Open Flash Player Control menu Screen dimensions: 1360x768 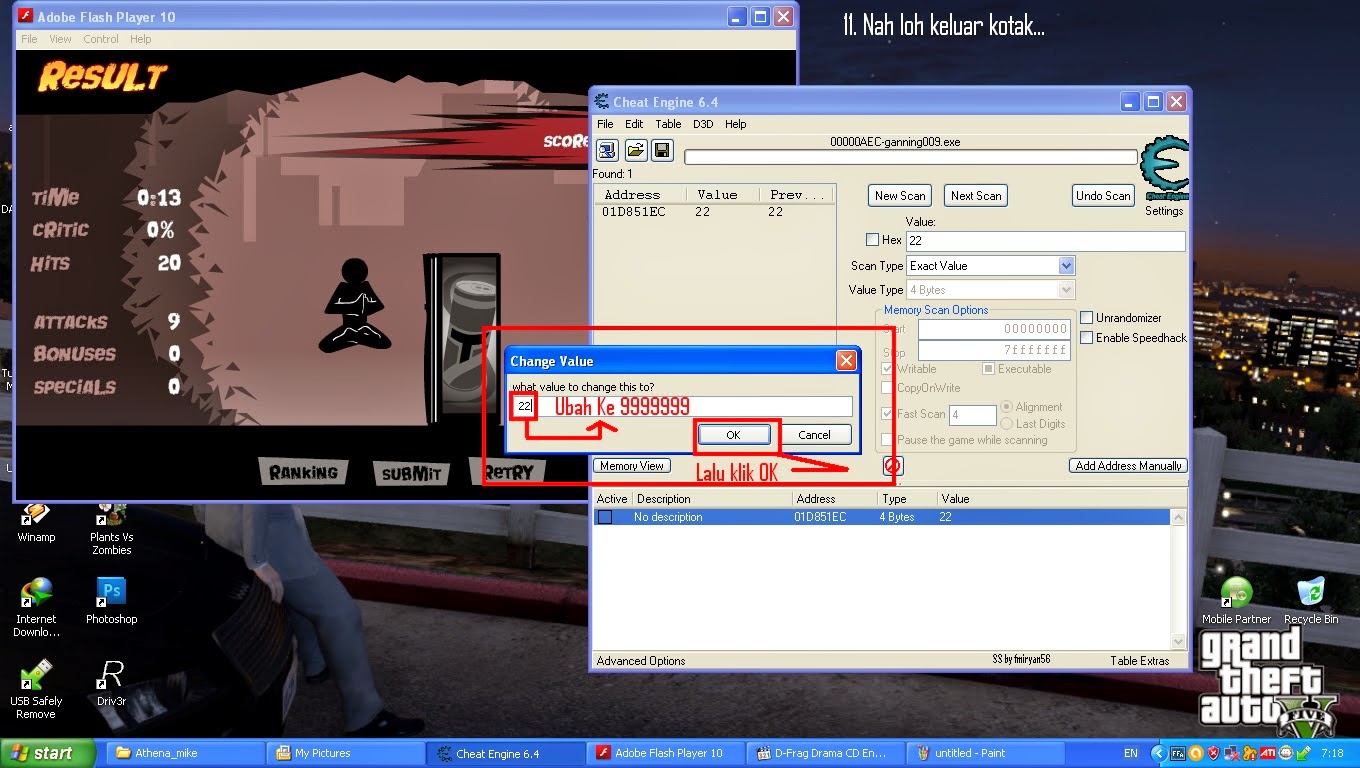pos(101,39)
